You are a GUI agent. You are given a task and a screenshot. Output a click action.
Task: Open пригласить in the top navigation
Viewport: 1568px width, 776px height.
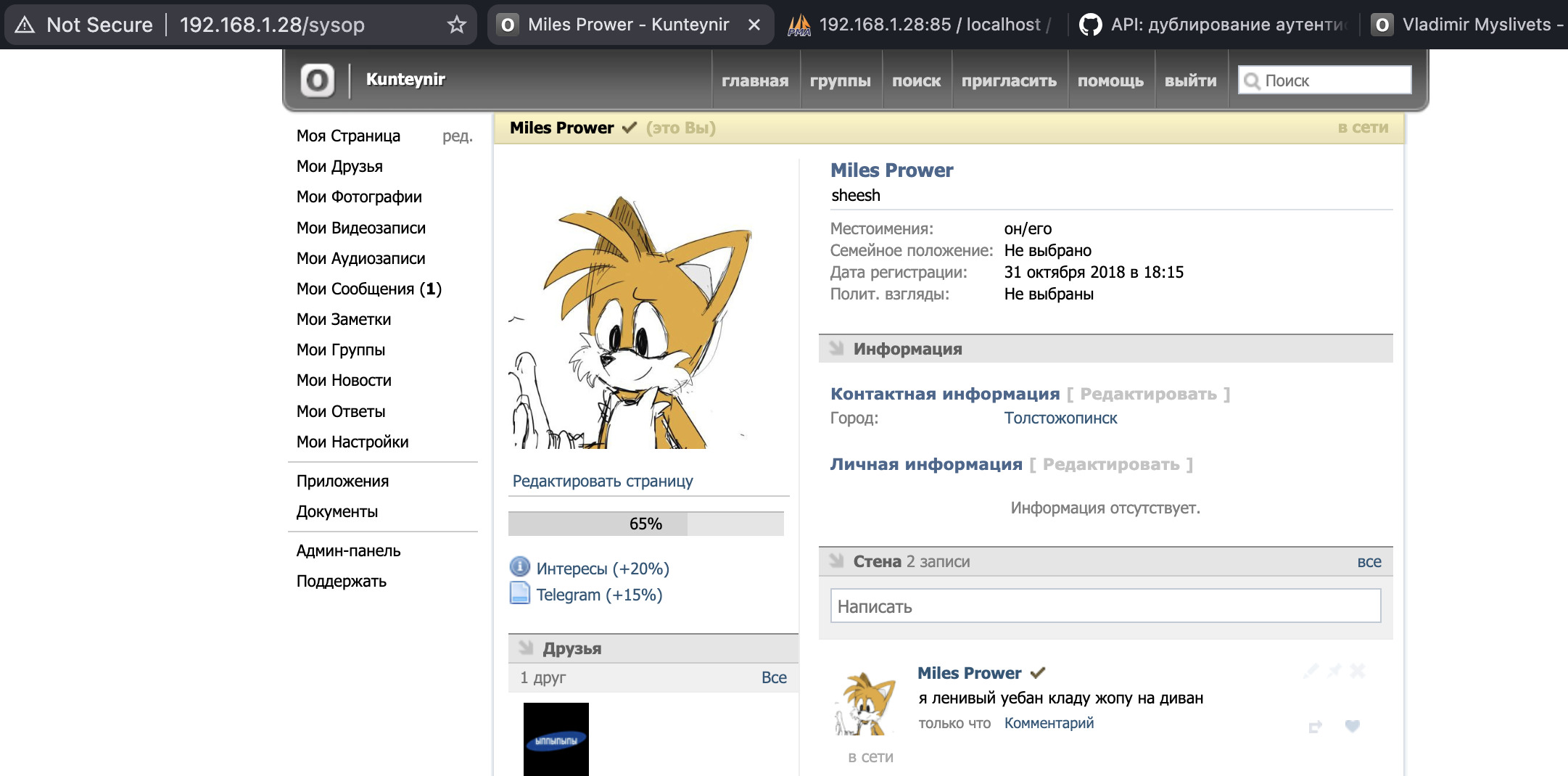pos(1010,81)
